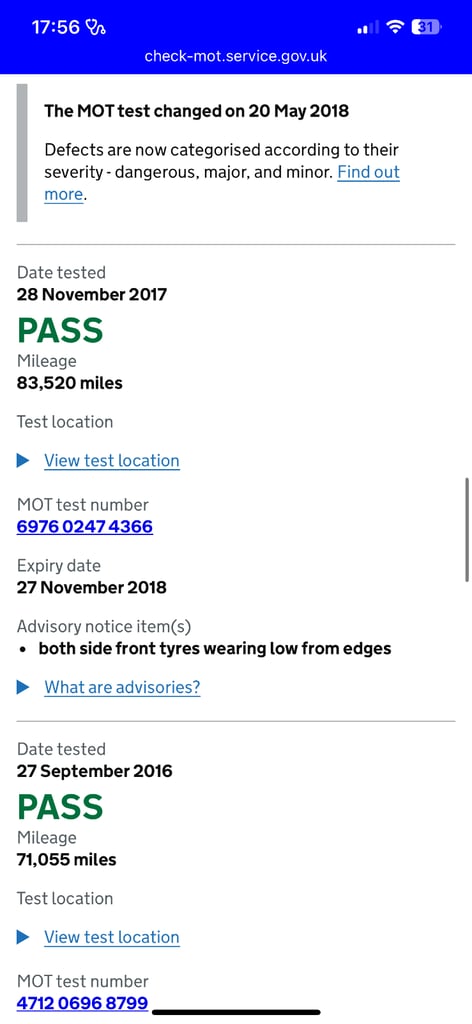
Task: Tap the home indicator bar at bottom
Action: pos(236,1012)
